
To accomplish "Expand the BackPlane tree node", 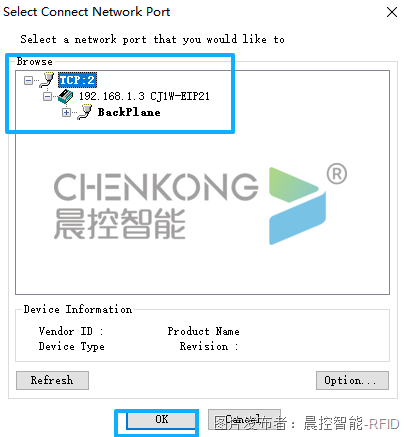I will (x=66, y=113).
